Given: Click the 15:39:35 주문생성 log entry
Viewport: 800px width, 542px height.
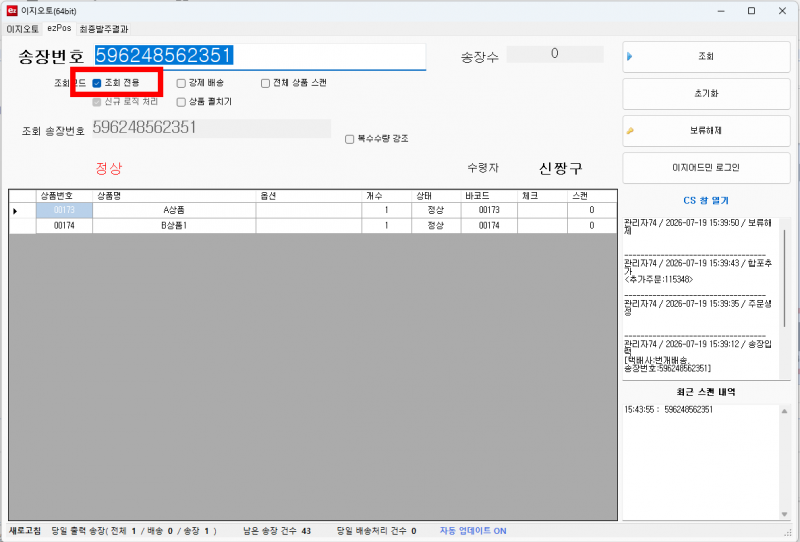Looking at the screenshot, I should 698,308.
